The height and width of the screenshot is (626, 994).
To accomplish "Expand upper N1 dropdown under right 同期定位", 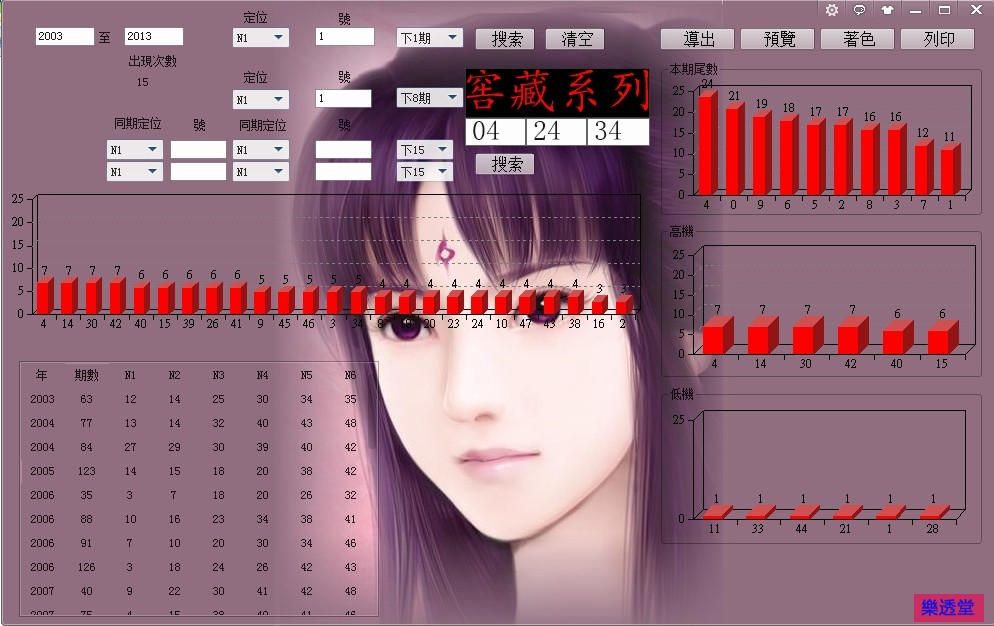I will 261,150.
